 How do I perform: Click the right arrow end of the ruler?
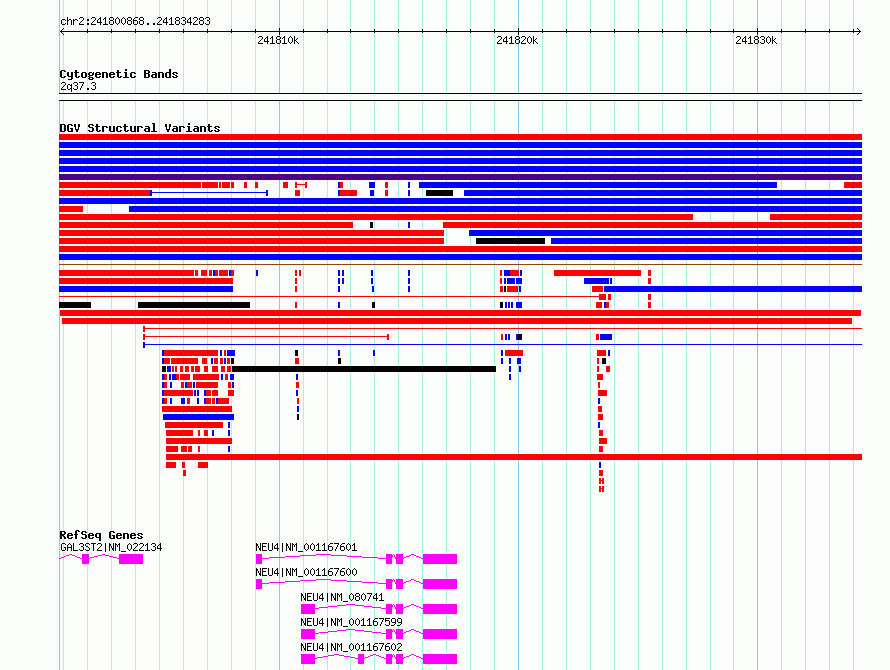coord(858,32)
